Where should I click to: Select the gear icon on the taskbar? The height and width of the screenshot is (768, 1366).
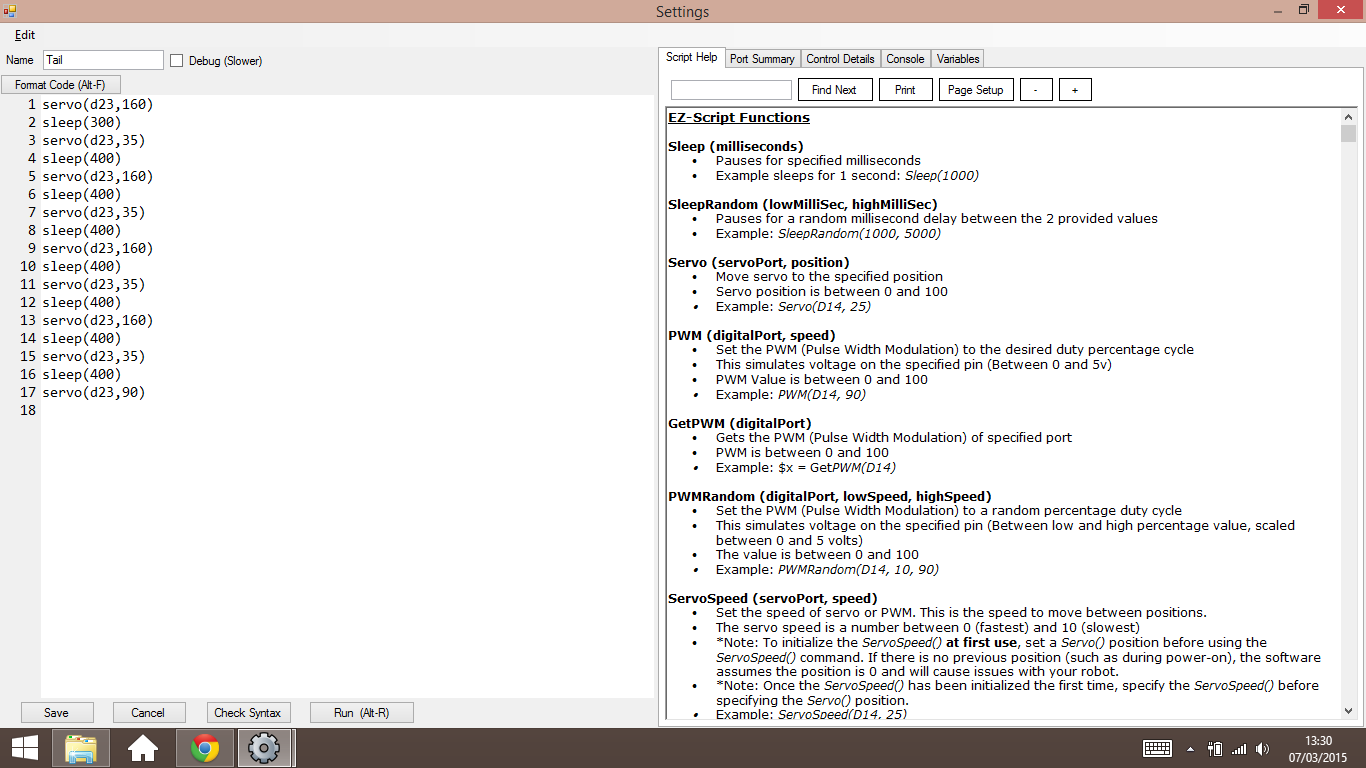[264, 747]
